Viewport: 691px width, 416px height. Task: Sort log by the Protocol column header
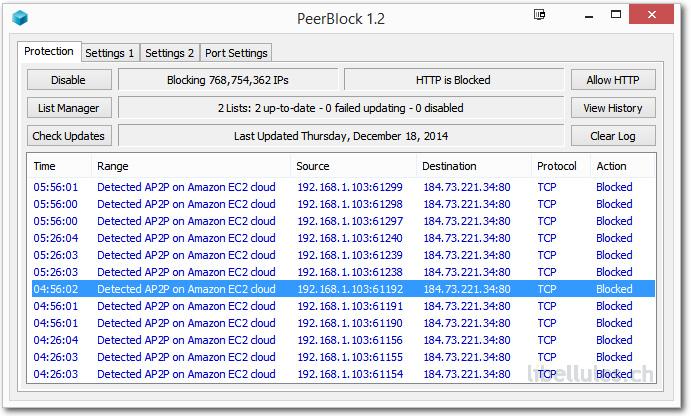[x=561, y=166]
